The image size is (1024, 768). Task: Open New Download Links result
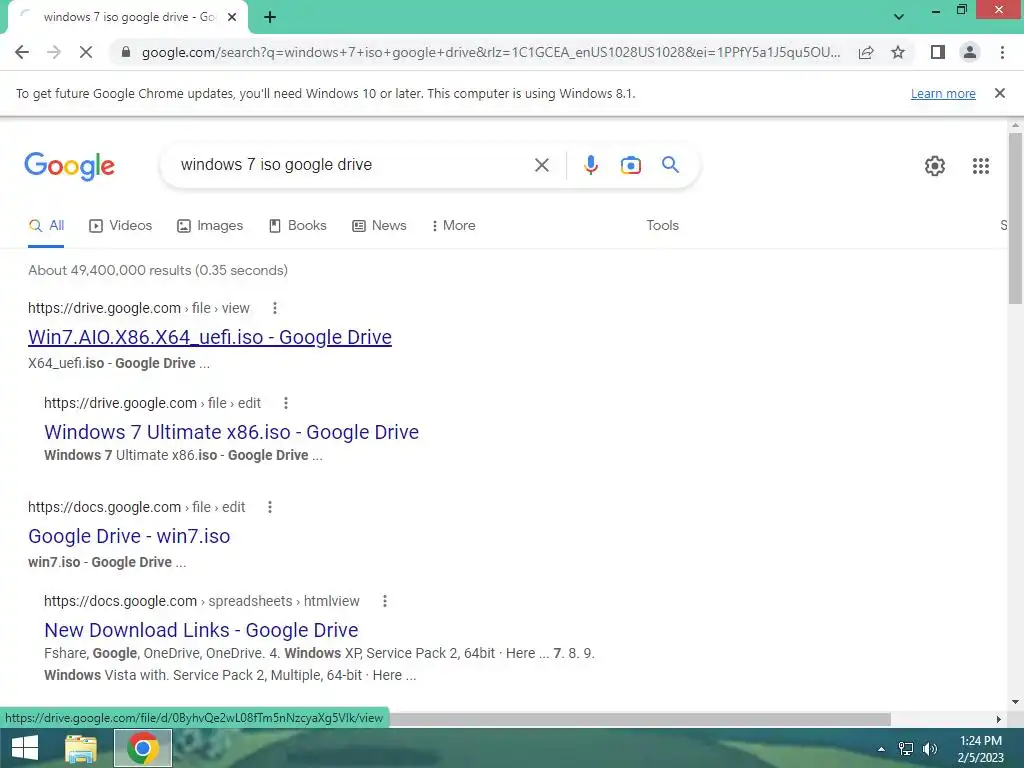201,630
